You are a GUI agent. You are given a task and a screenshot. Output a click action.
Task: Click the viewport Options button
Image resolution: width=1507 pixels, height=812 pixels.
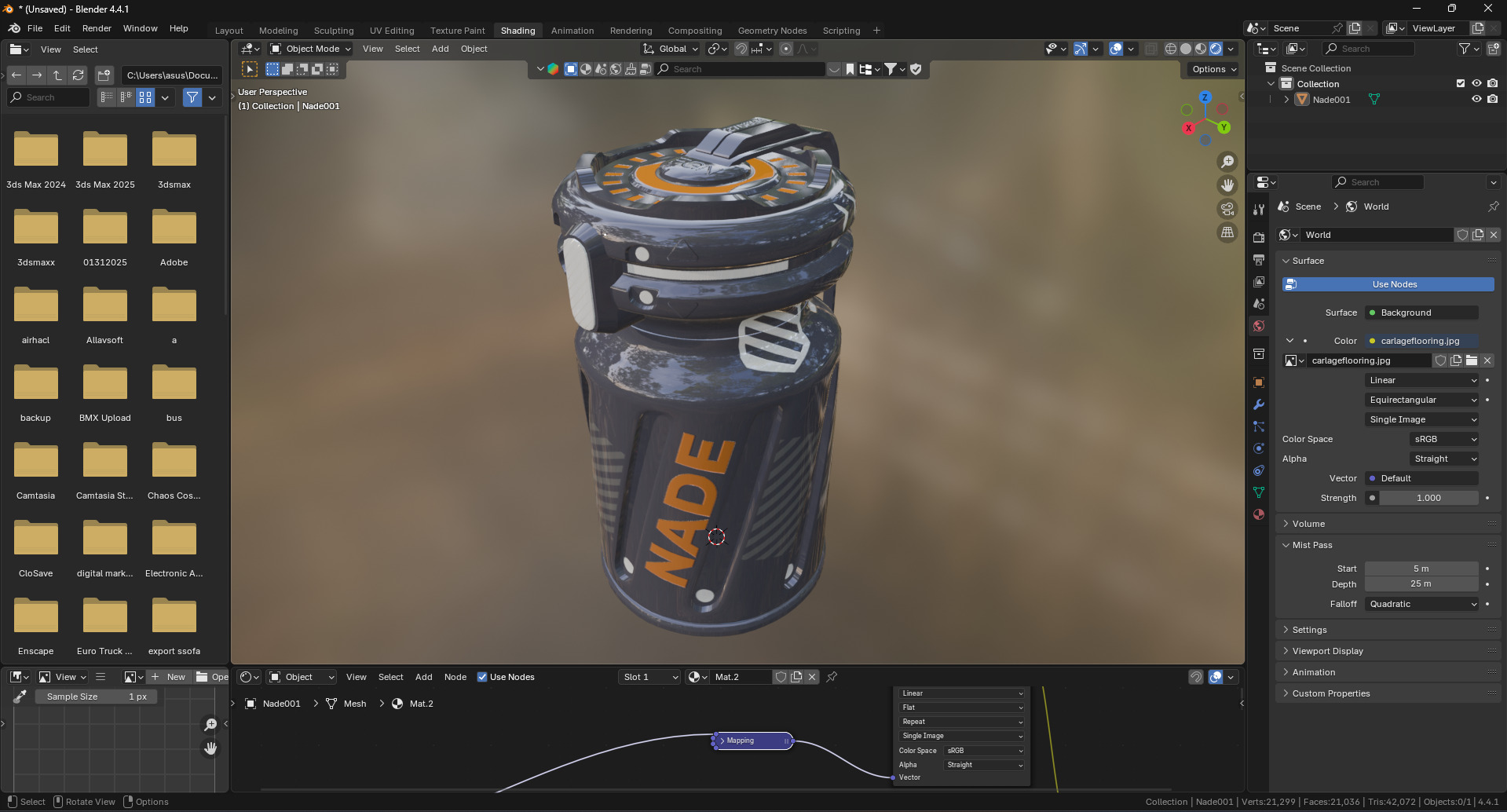point(1213,69)
